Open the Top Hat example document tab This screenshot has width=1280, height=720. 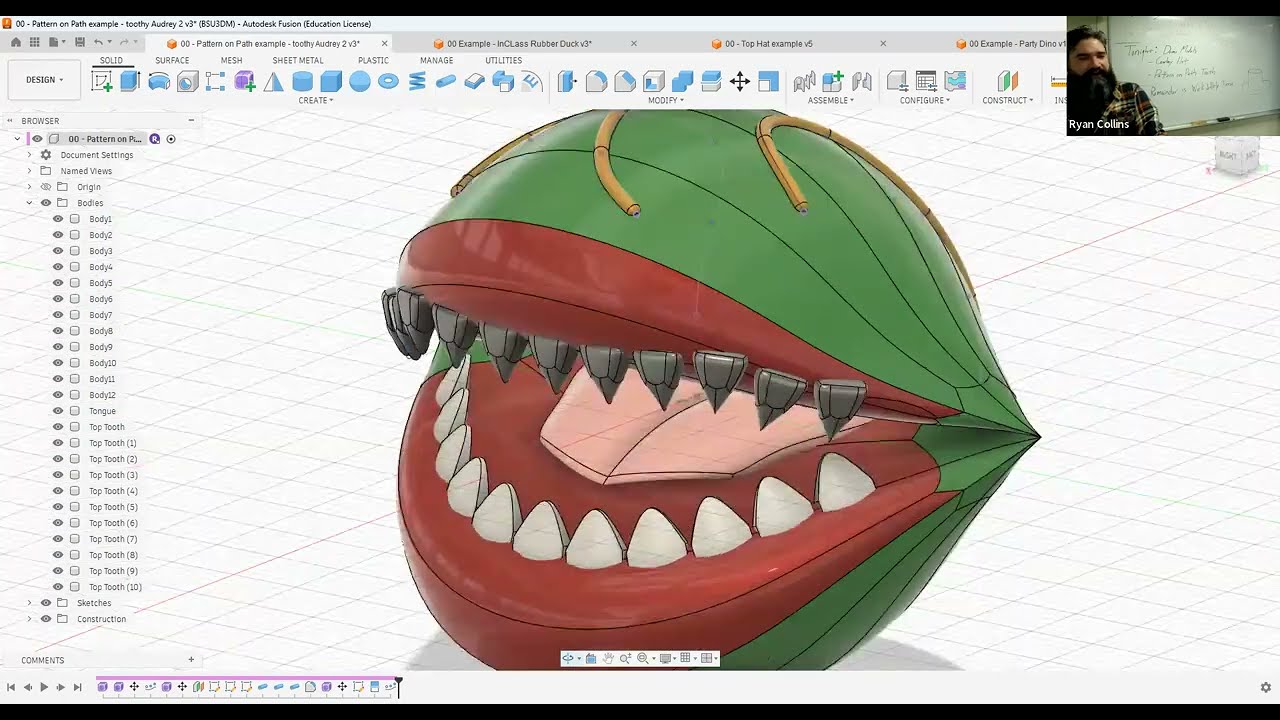click(x=769, y=44)
